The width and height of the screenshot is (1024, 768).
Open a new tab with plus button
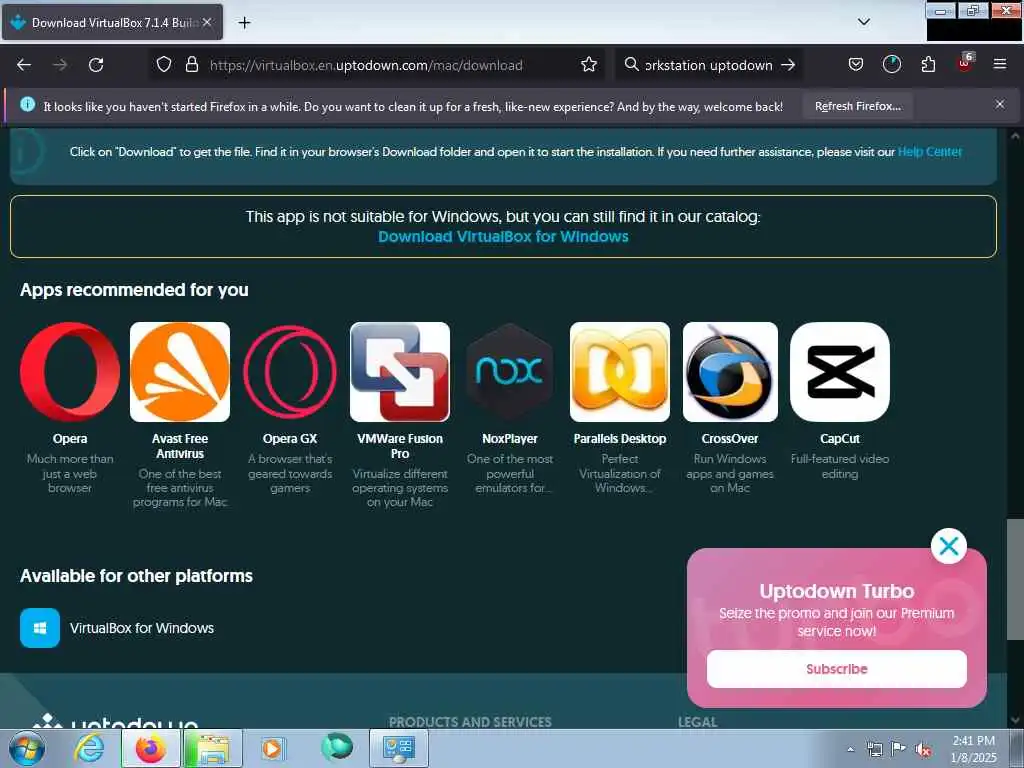[244, 23]
